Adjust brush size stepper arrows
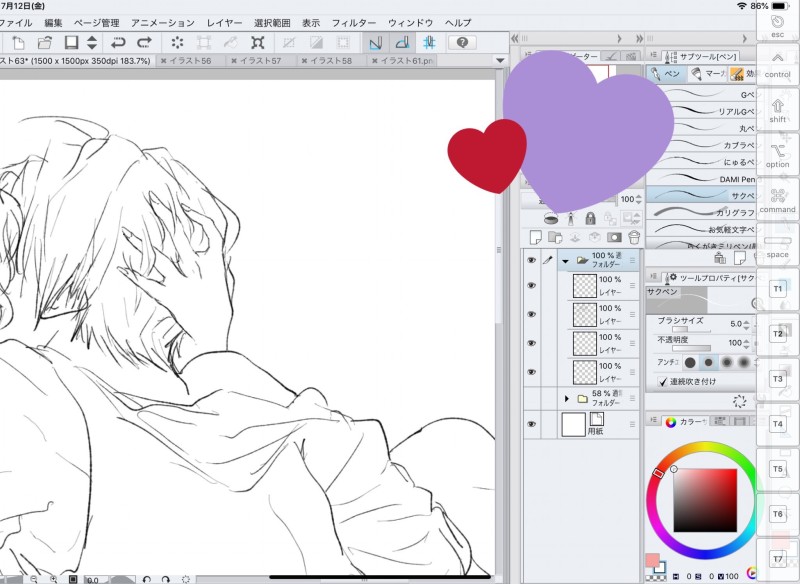 (x=746, y=324)
